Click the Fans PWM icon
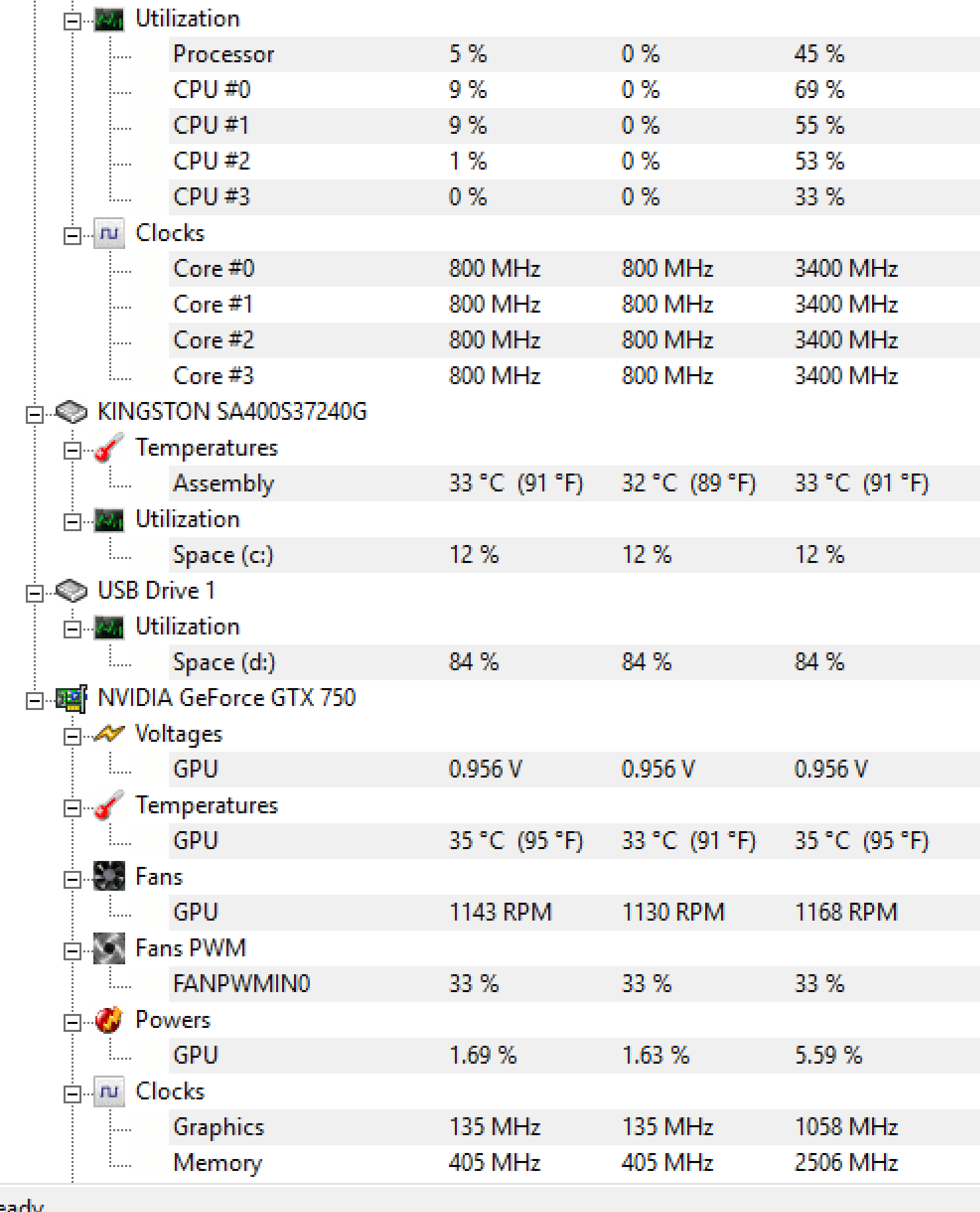 click(x=109, y=948)
